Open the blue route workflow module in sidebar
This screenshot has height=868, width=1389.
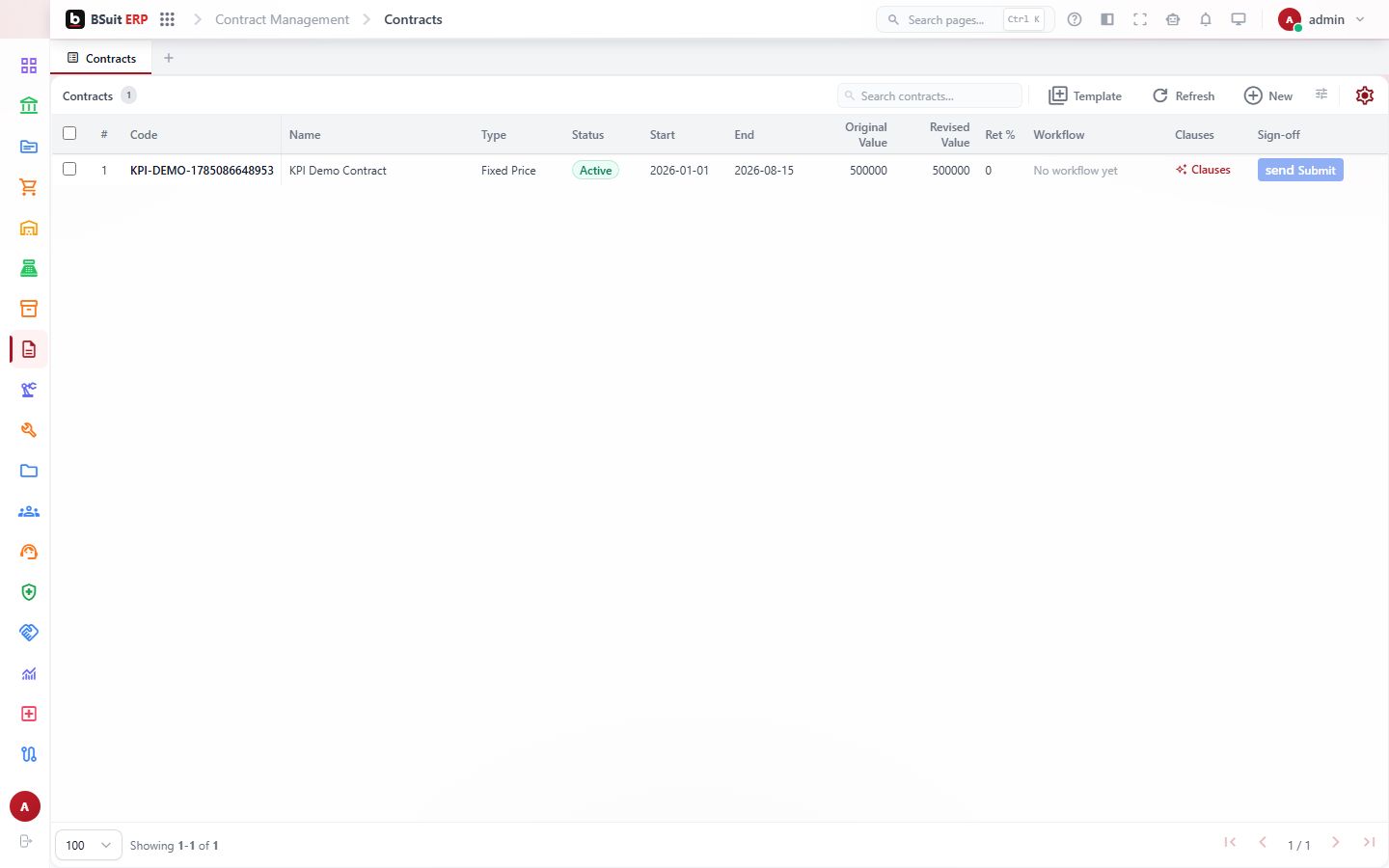29,754
